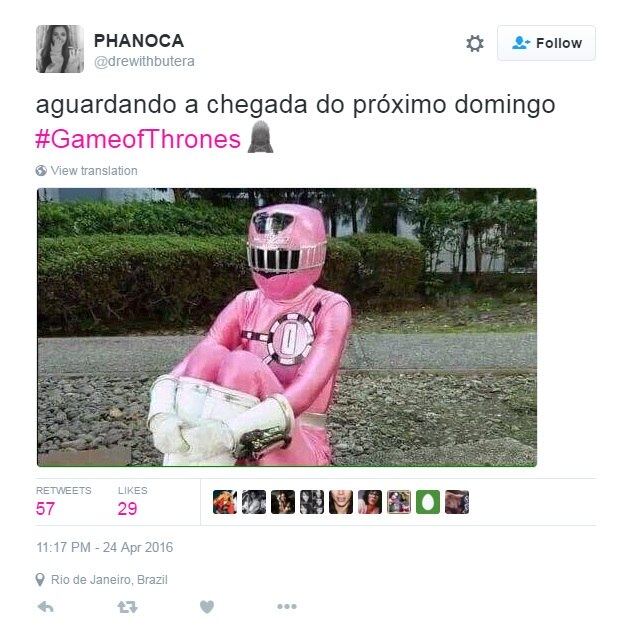Open the @drewithbutera handle

tap(144, 61)
